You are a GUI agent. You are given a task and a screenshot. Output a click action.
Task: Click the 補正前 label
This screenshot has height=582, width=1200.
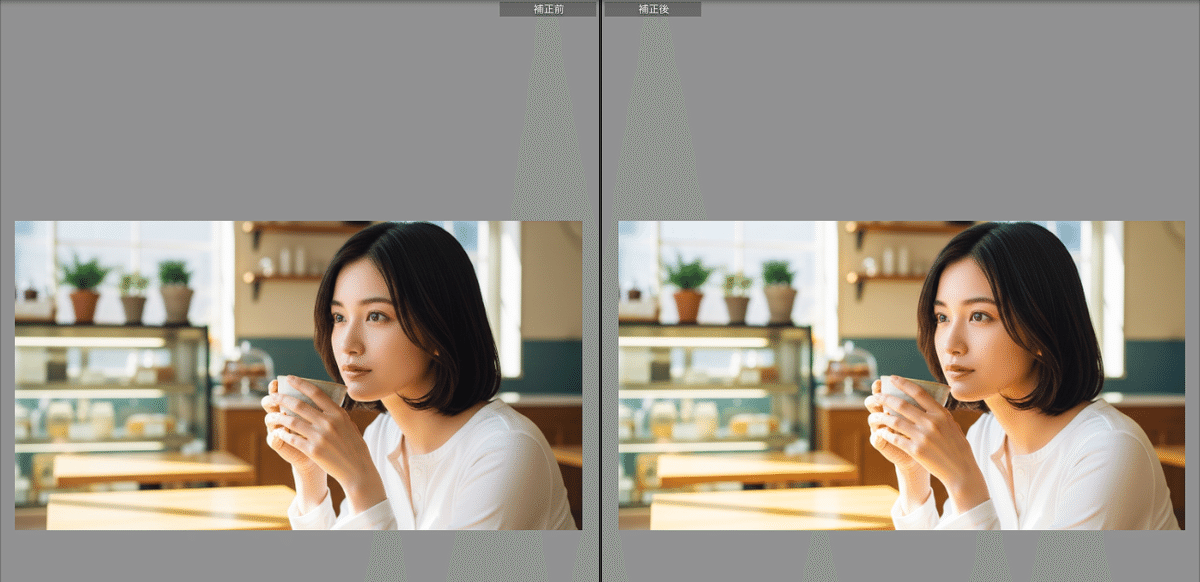547,9
